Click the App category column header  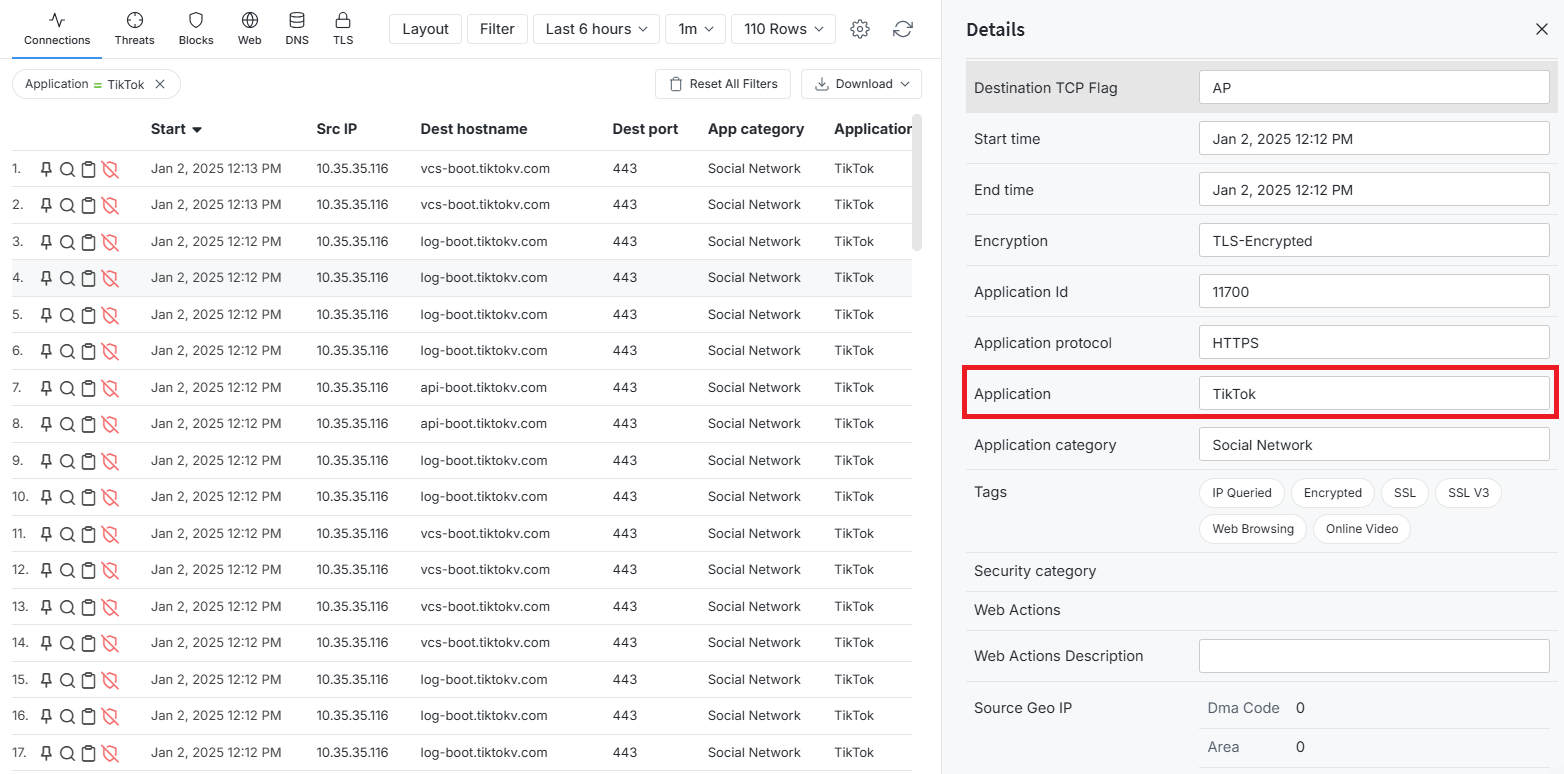point(756,129)
